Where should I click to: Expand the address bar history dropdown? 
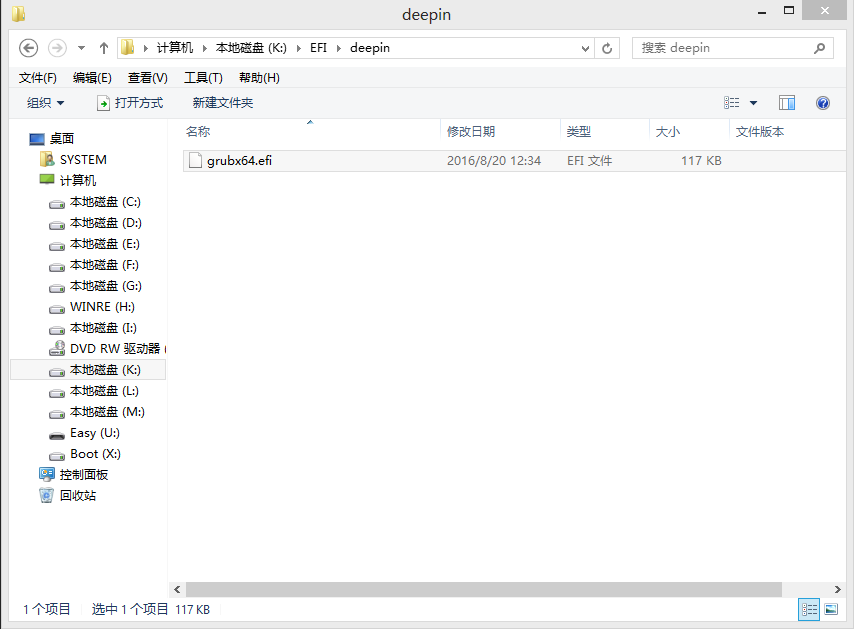[x=585, y=48]
